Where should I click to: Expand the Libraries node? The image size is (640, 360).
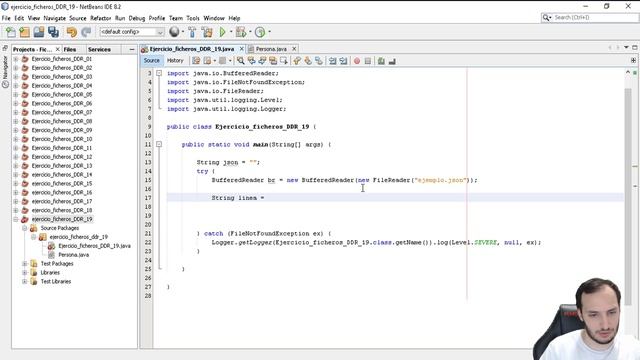(25, 273)
